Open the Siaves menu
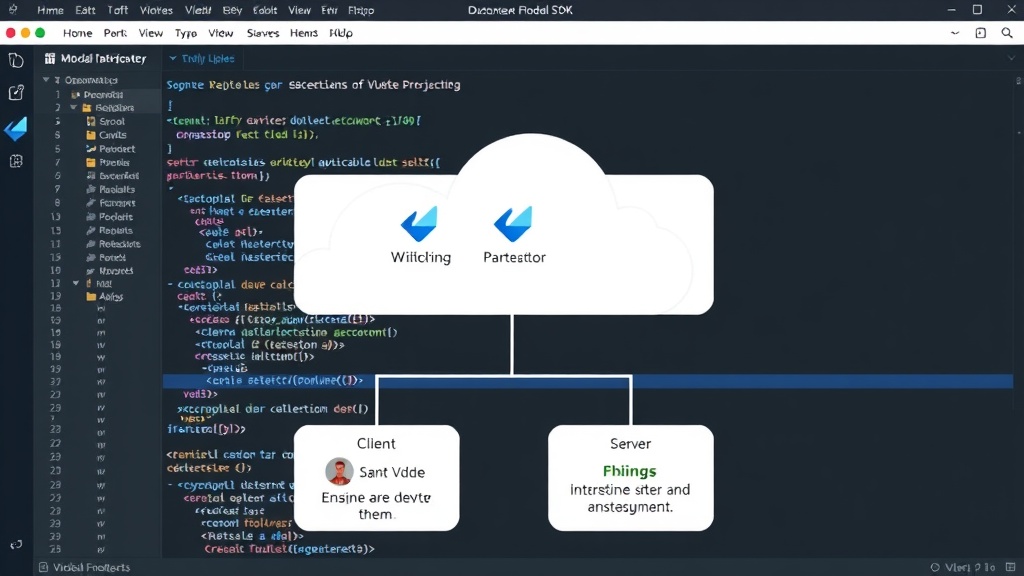Screen dimensions: 1024x576 (263, 33)
